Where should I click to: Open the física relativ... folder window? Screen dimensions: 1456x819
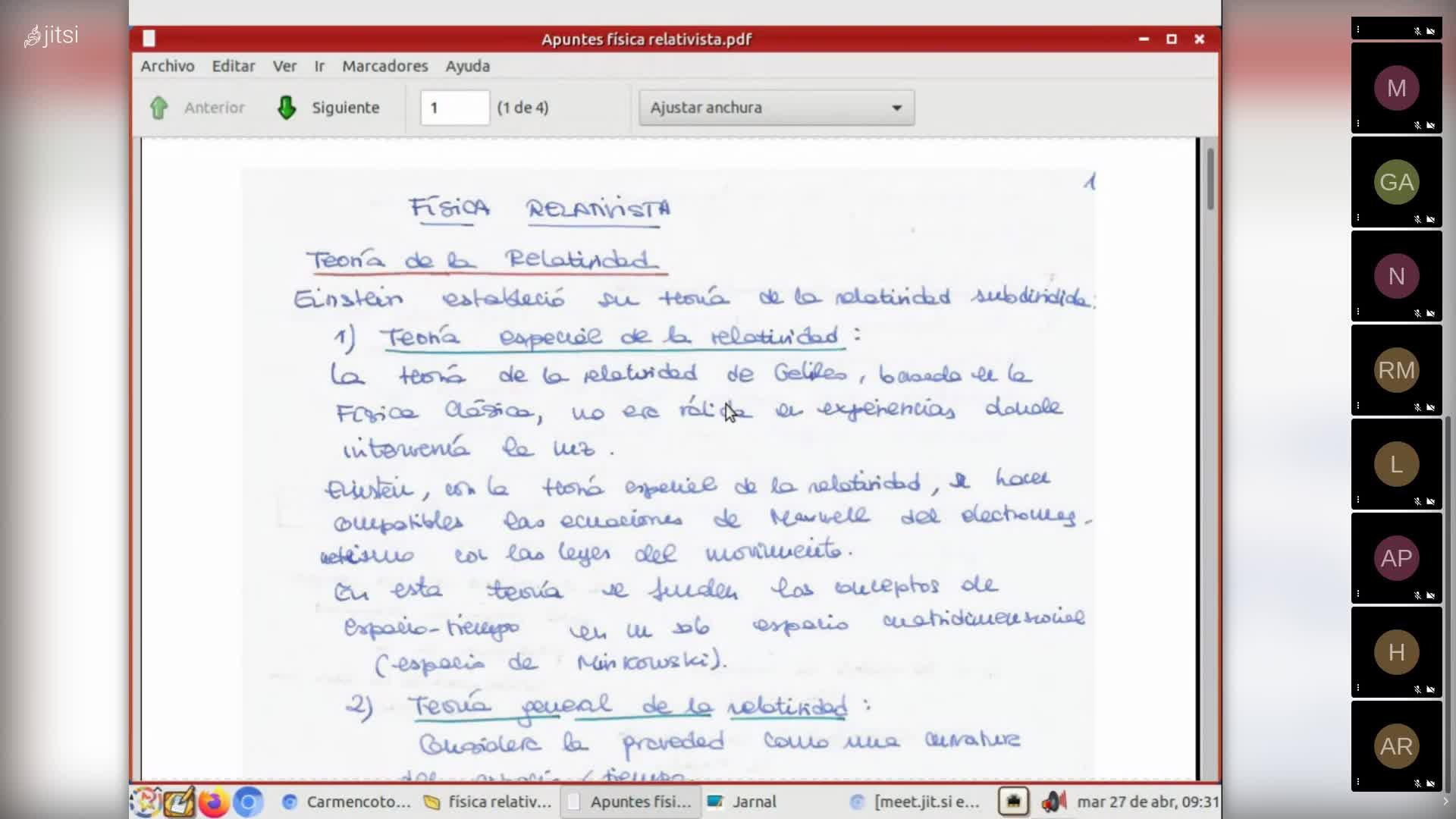click(x=488, y=802)
